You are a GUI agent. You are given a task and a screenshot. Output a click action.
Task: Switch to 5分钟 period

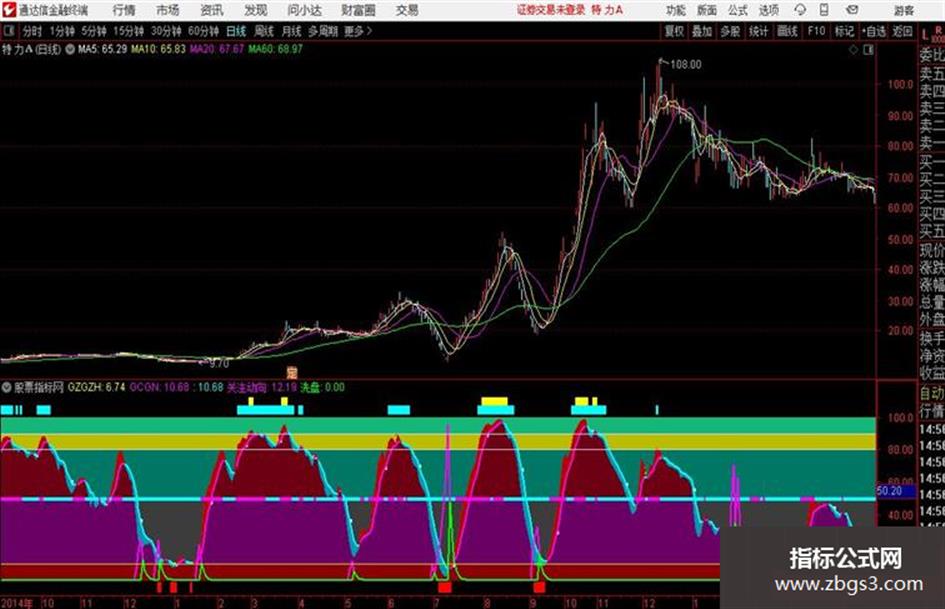(94, 31)
